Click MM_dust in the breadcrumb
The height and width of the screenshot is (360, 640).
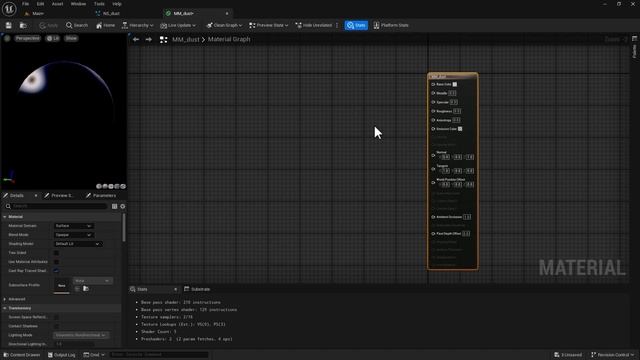pos(186,40)
